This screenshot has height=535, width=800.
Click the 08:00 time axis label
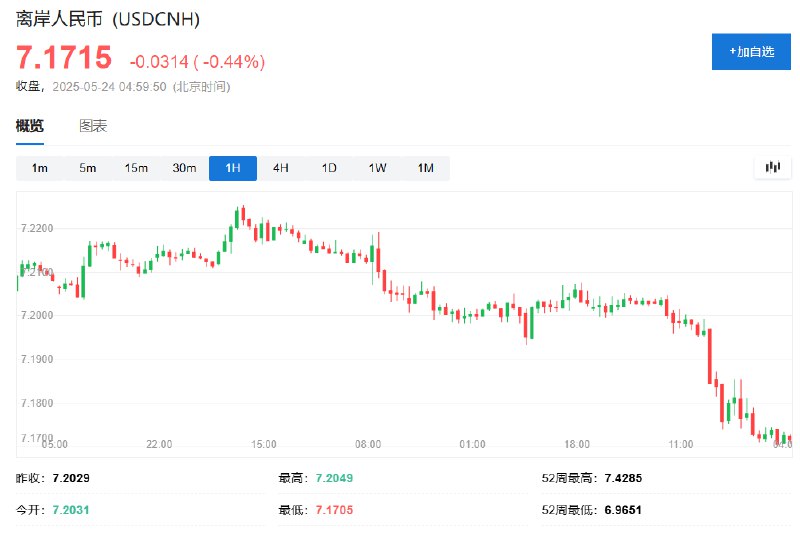[368, 444]
